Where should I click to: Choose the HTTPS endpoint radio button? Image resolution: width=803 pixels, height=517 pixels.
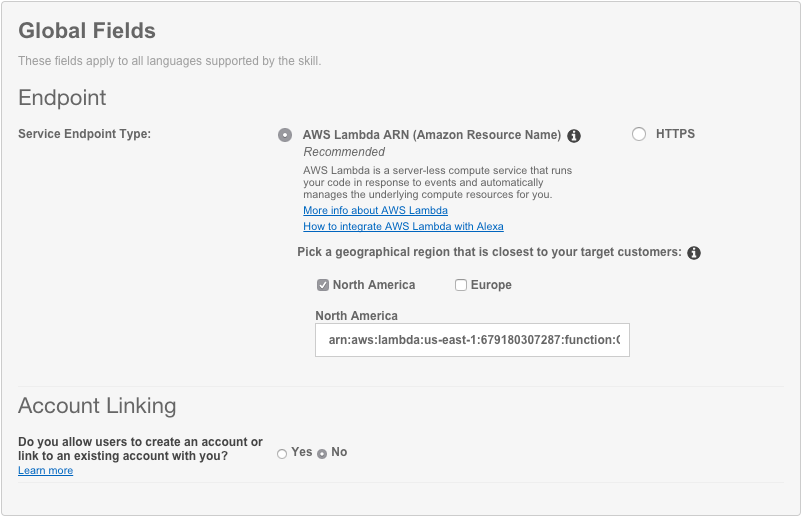click(639, 135)
